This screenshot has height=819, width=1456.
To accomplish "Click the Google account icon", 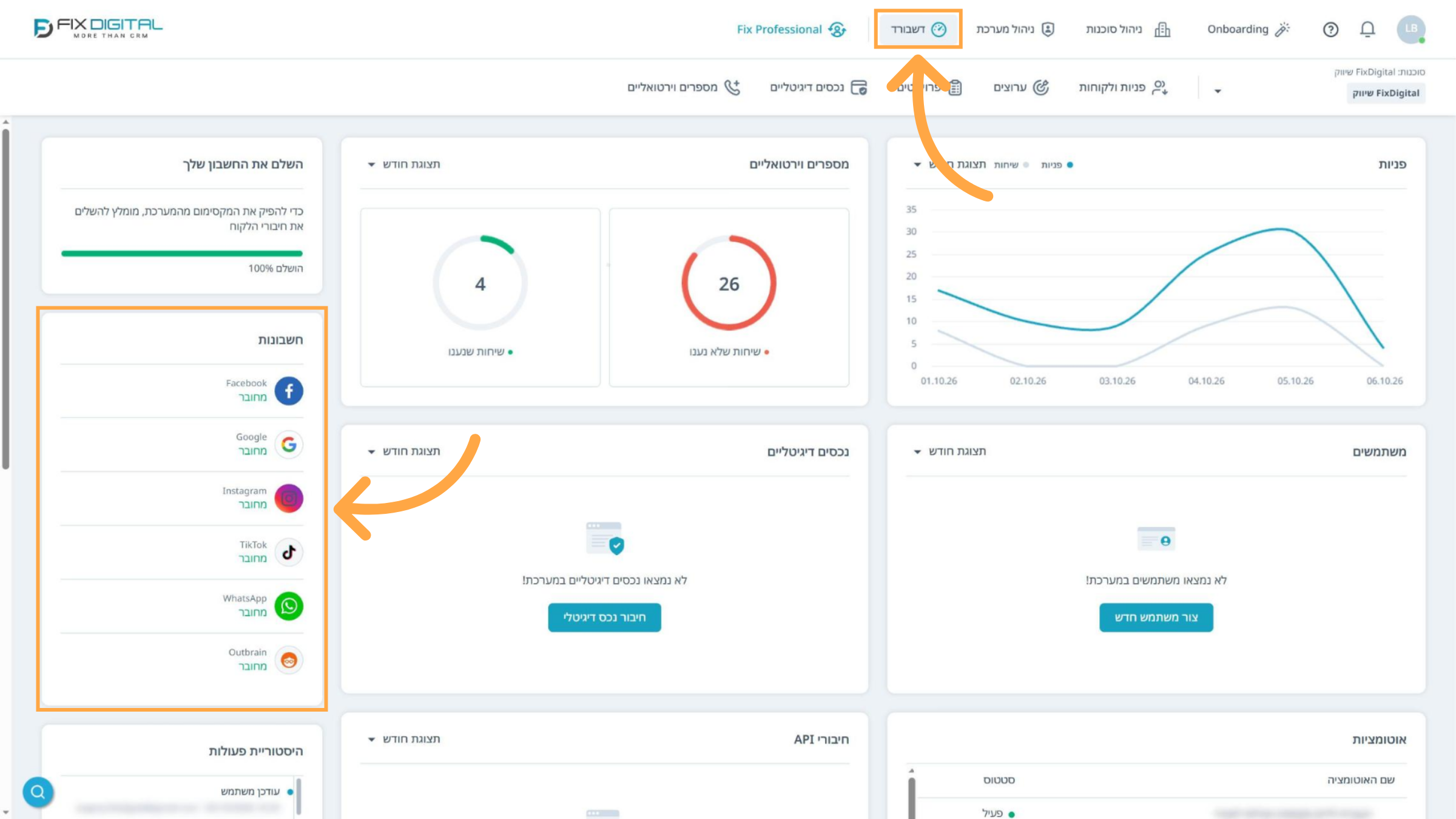I will point(289,445).
